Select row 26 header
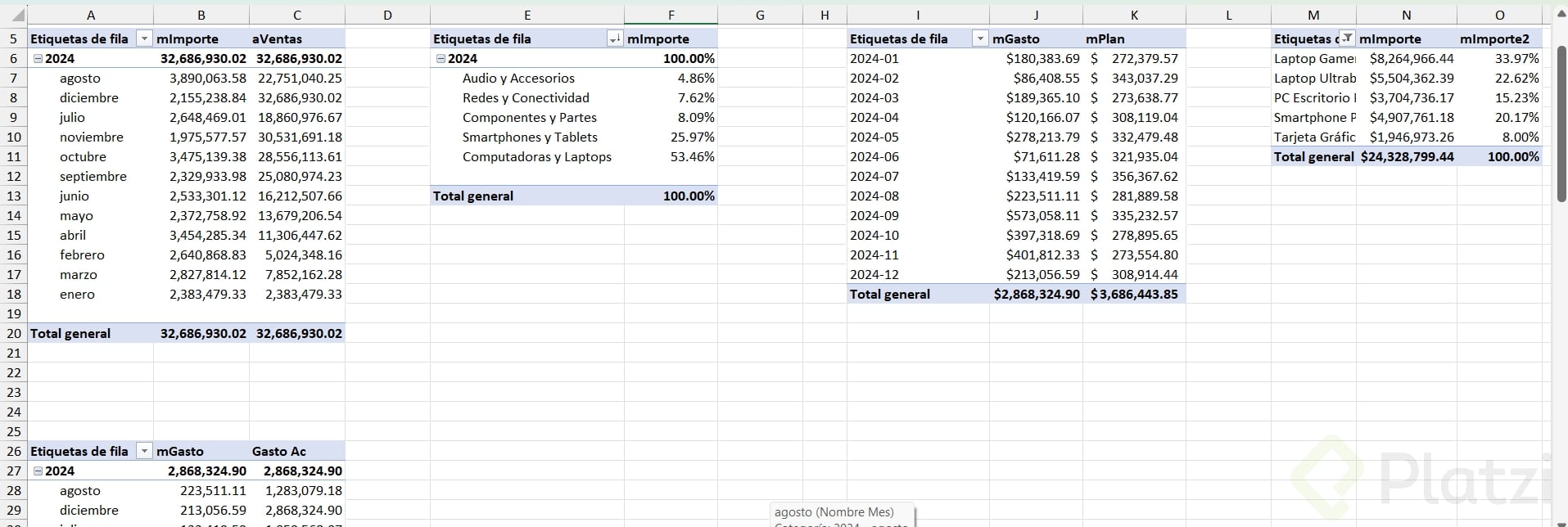Image resolution: width=1568 pixels, height=527 pixels. (14, 451)
